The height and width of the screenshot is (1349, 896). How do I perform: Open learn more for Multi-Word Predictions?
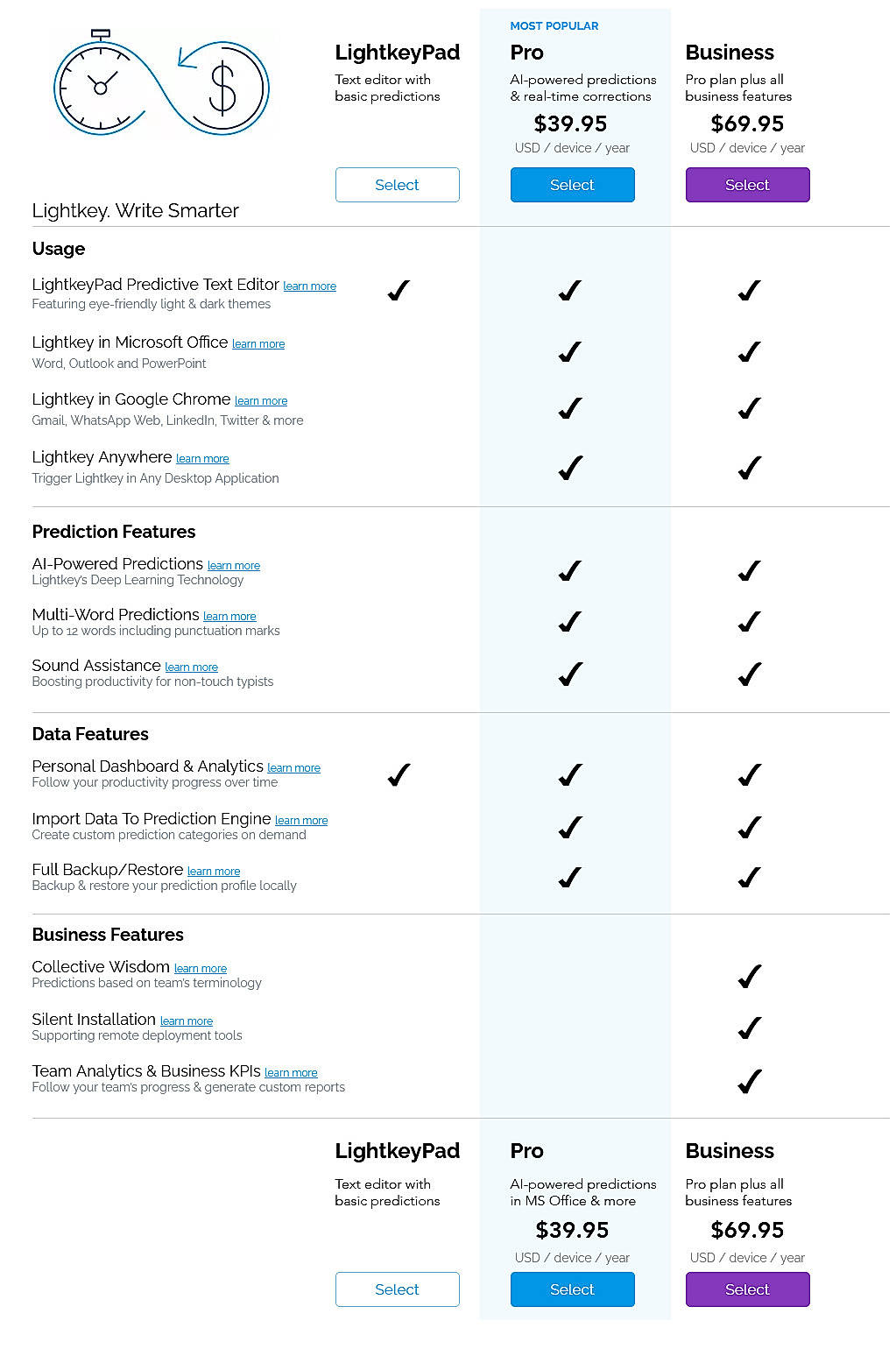(x=229, y=616)
